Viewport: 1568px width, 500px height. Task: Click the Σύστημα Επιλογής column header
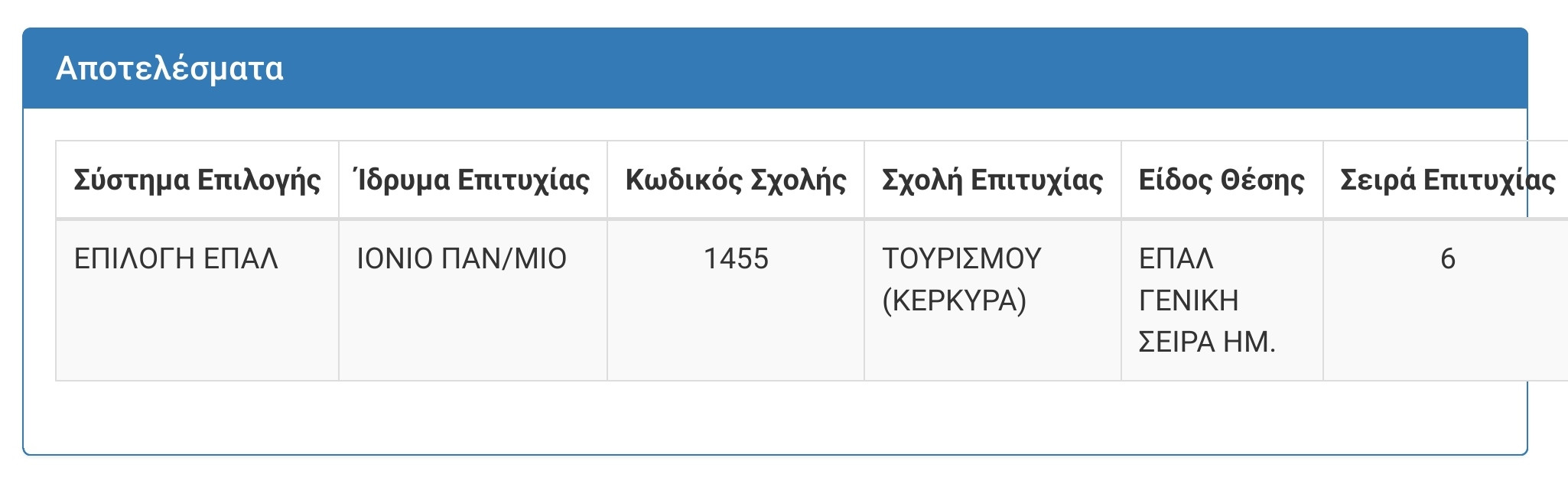pos(197,180)
